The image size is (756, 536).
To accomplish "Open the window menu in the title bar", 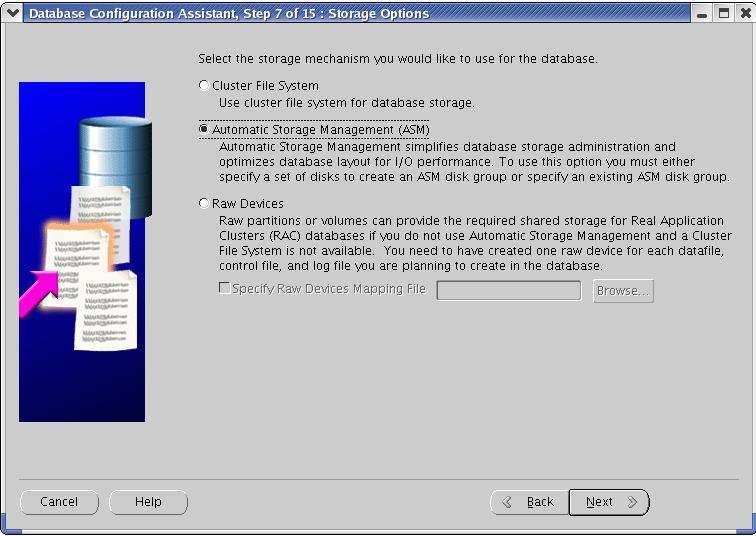I will (x=12, y=13).
